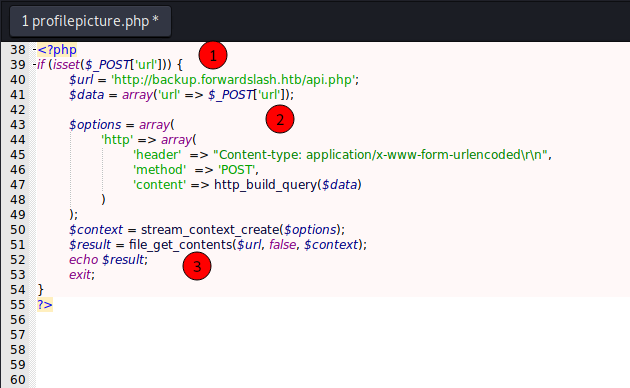Click line number 42 in the gutter
The height and width of the screenshot is (388, 630).
click(x=18, y=110)
